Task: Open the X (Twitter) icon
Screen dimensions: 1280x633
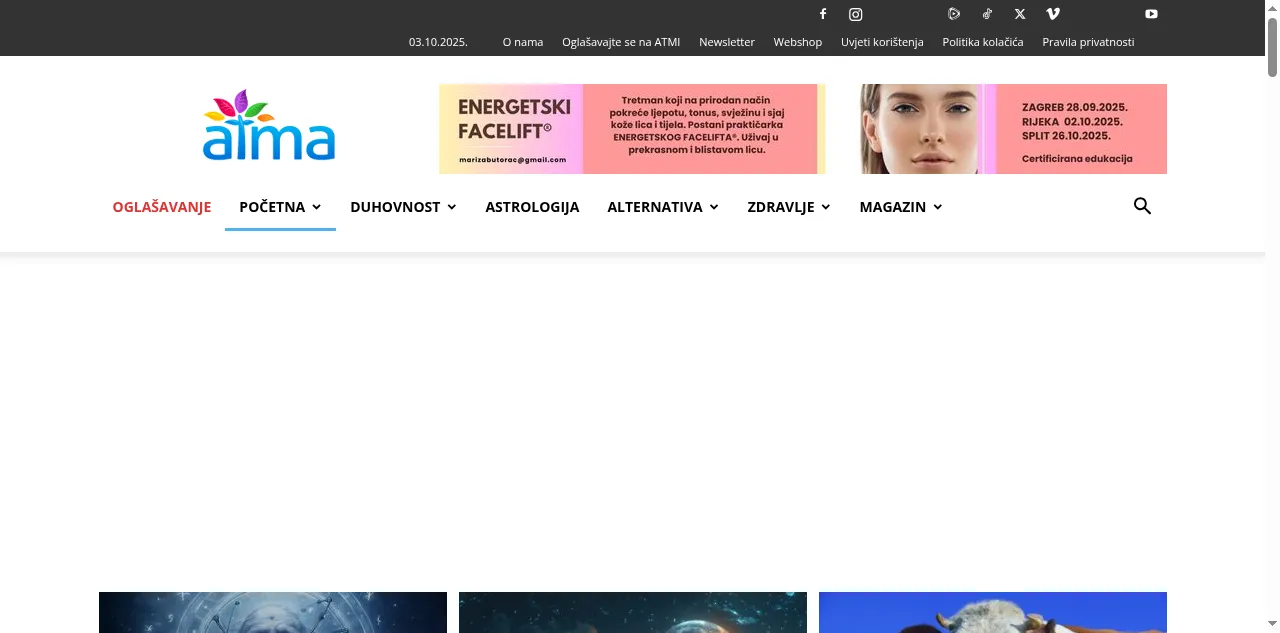Action: [x=1020, y=14]
